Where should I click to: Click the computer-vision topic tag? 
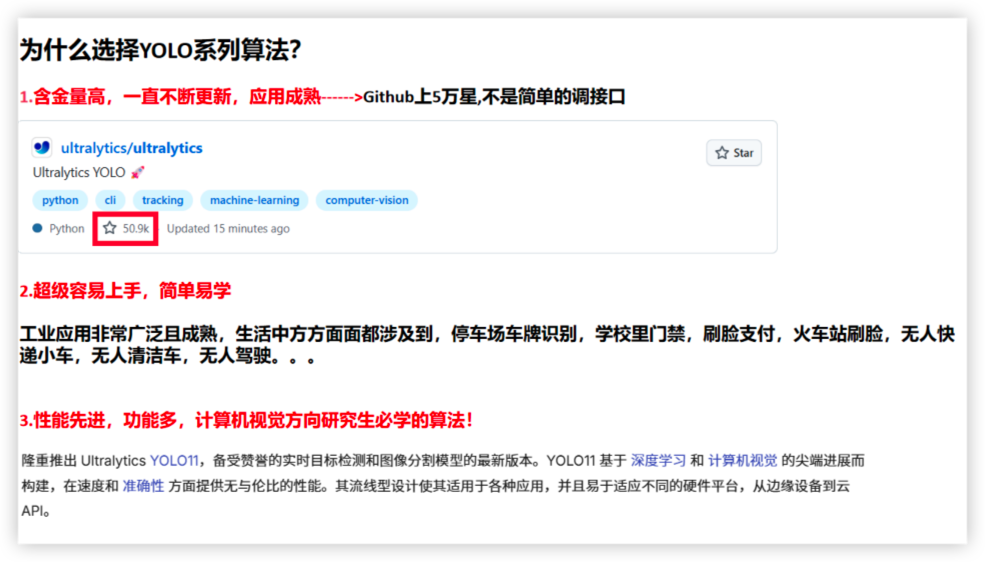coord(366,200)
